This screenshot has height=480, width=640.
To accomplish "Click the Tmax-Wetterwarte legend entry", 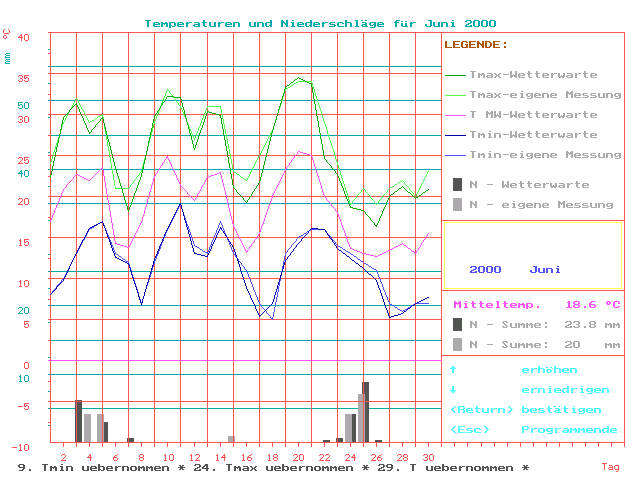I will (x=532, y=75).
